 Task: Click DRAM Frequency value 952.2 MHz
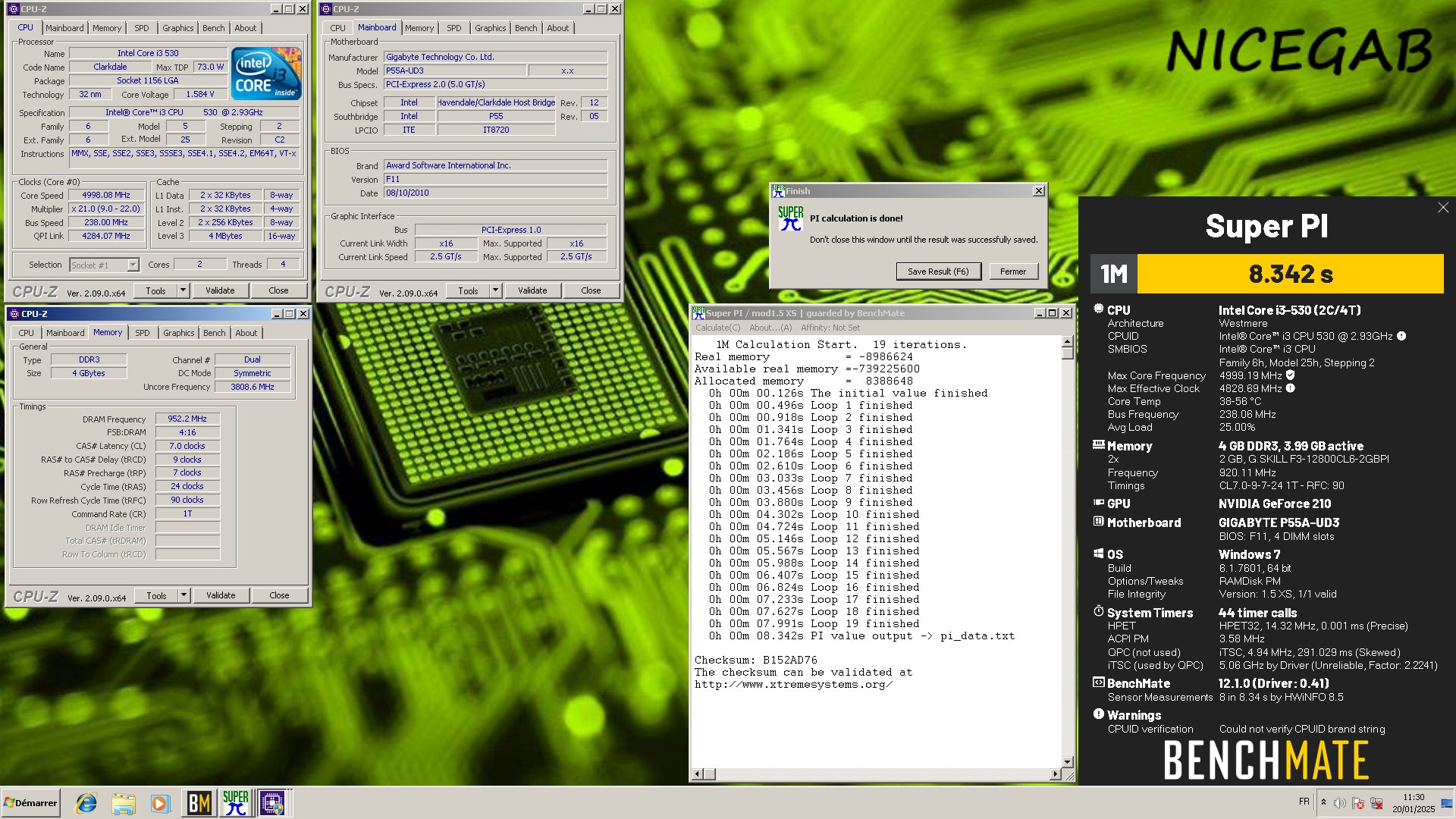[187, 419]
